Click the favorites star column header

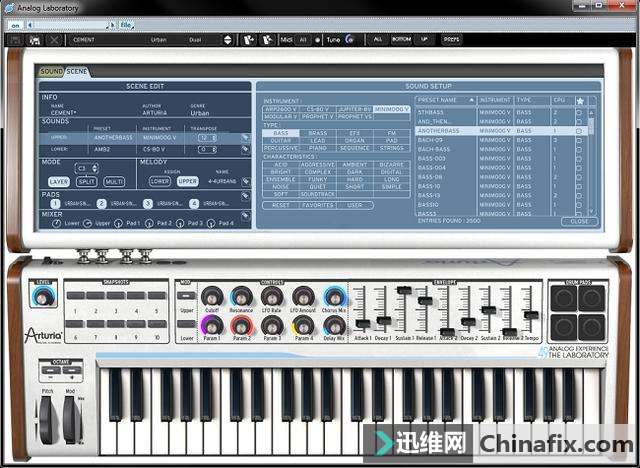click(x=580, y=100)
